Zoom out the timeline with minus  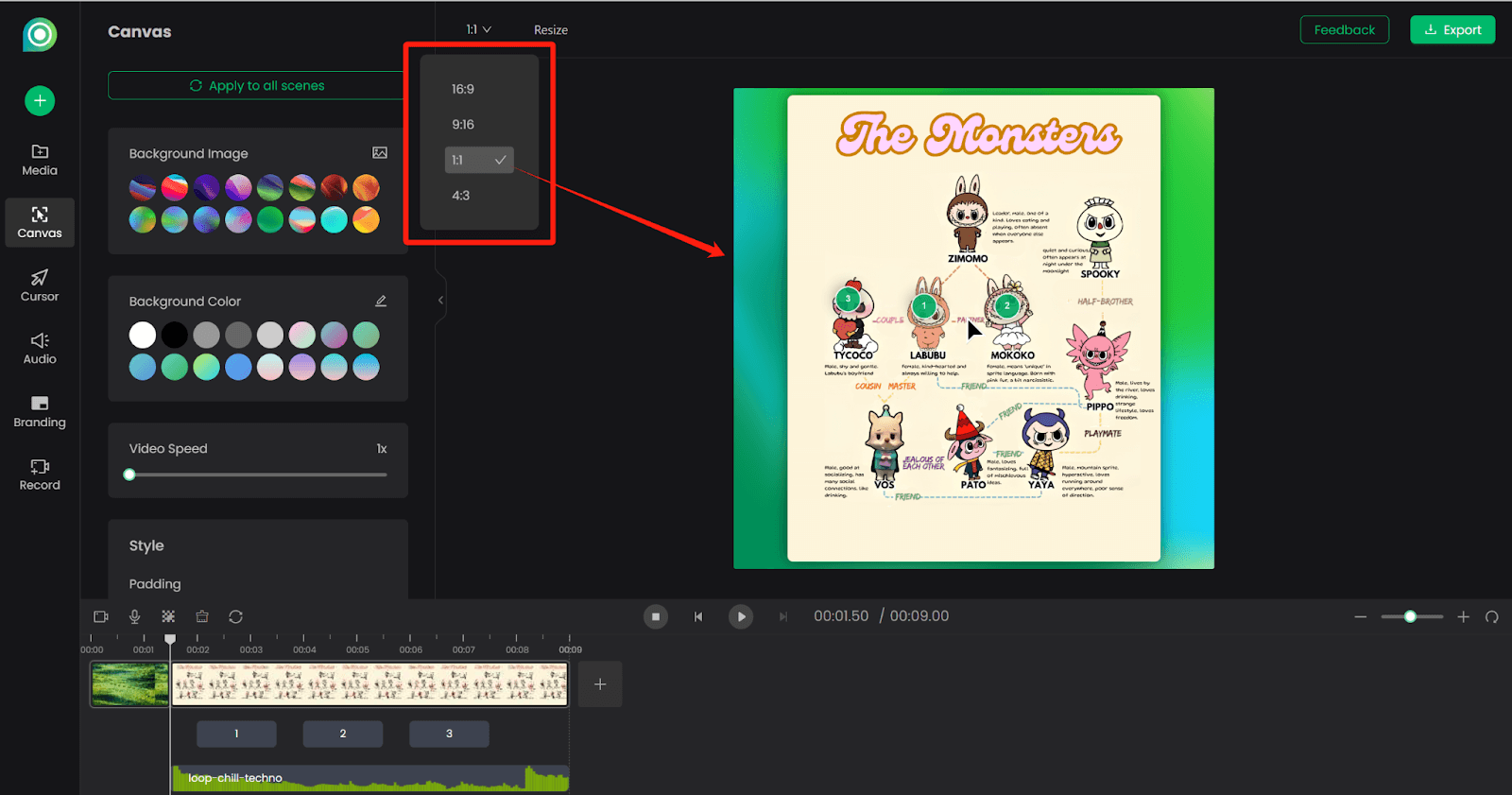[x=1361, y=616]
